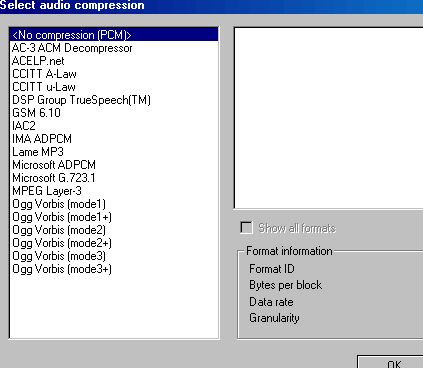Click inside the empty formats list box

coord(329,118)
